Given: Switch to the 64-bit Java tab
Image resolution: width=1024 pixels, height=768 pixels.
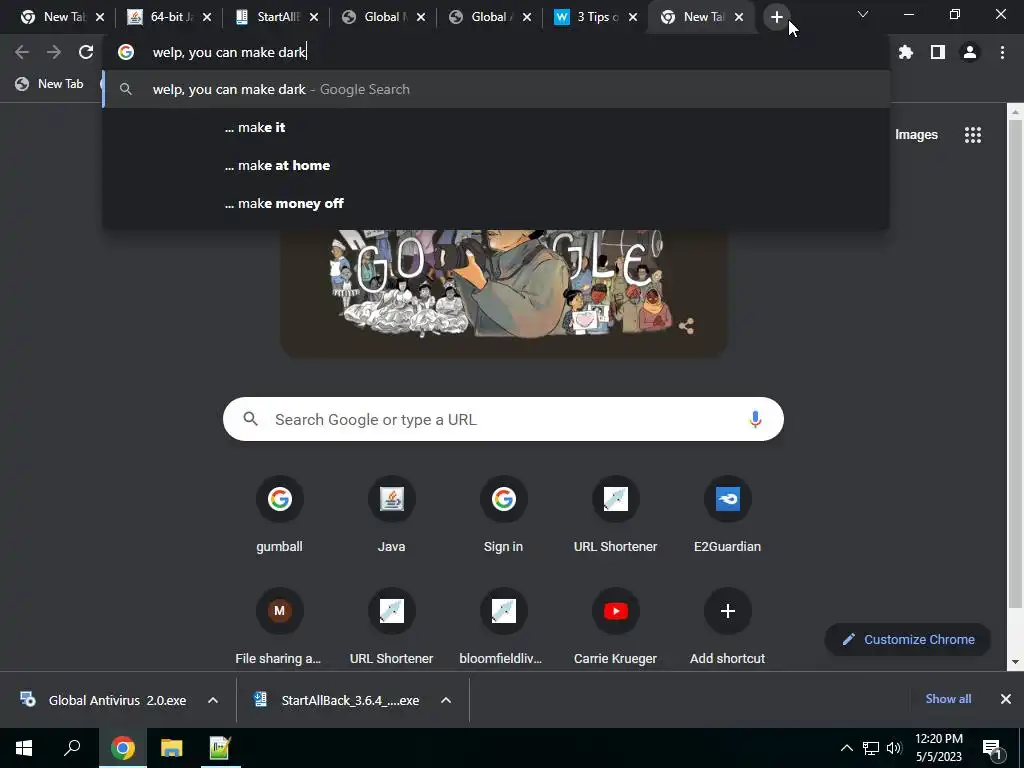Looking at the screenshot, I should pyautogui.click(x=168, y=18).
